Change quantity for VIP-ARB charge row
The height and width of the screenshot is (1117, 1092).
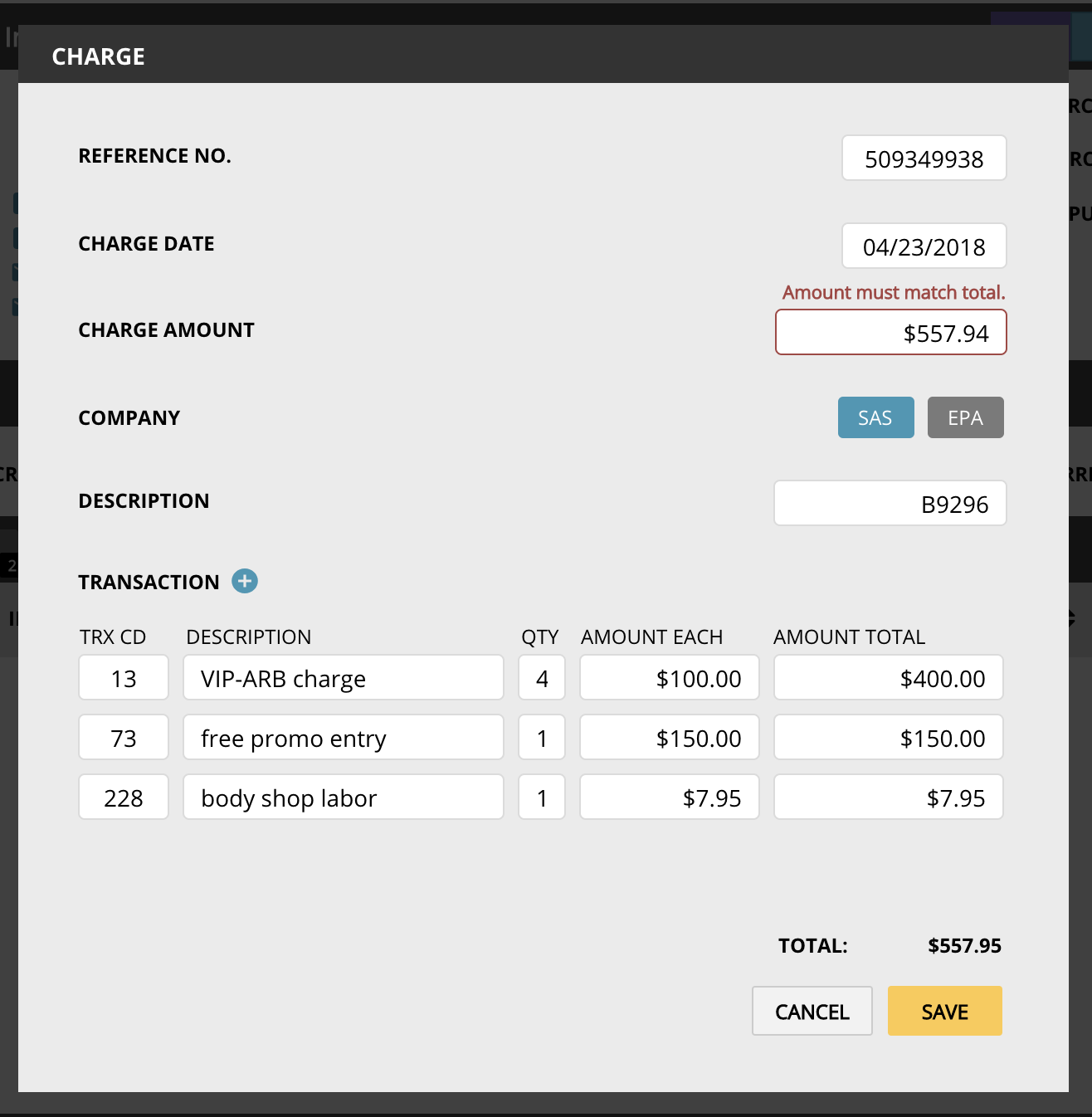tap(542, 678)
